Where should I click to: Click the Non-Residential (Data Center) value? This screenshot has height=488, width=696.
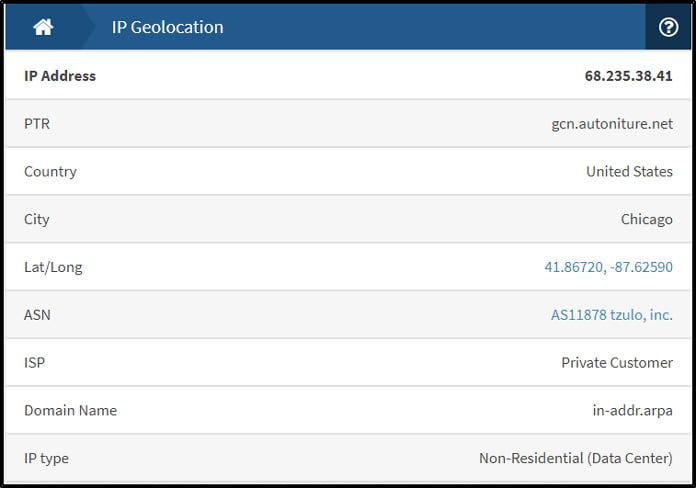click(576, 458)
